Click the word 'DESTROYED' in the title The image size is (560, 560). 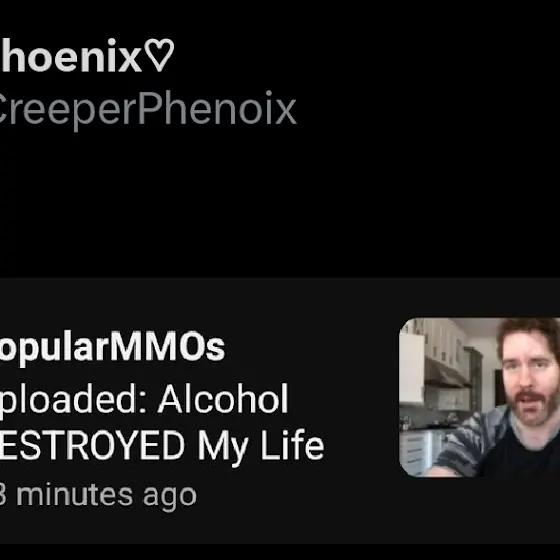click(x=92, y=445)
